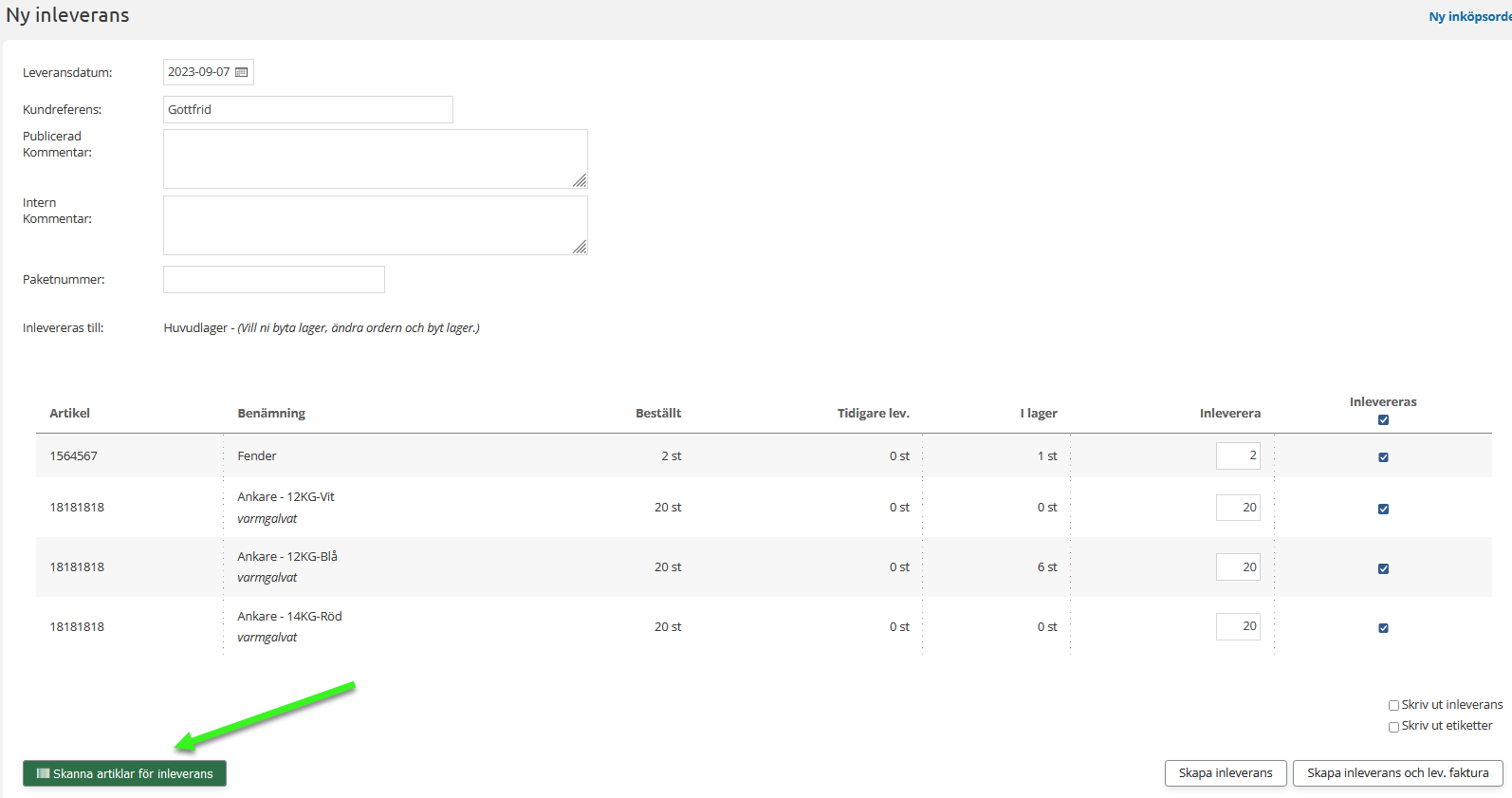Uncheck Inlevereras for Ankare 12KG-Blå

coord(1383,568)
